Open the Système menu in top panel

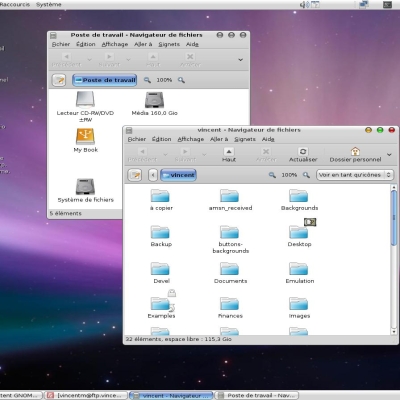coord(49,4)
